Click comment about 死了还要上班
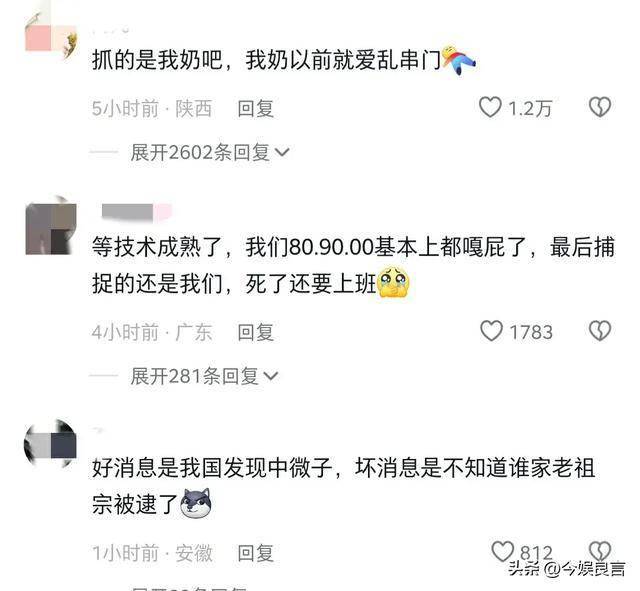Viewport: 640px width, 591px height. [x=353, y=265]
